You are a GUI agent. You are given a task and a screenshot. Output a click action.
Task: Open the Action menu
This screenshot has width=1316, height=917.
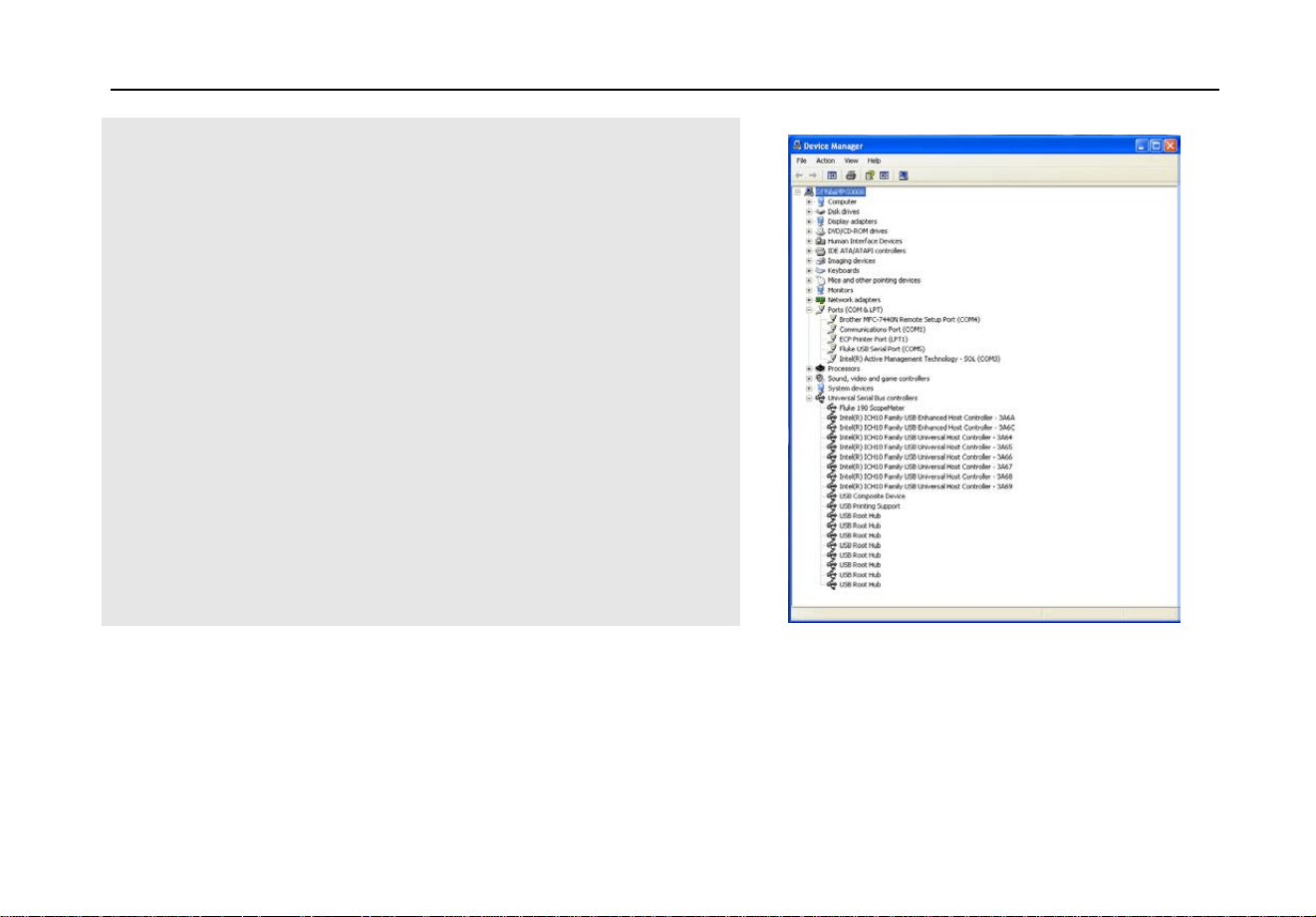coord(826,160)
